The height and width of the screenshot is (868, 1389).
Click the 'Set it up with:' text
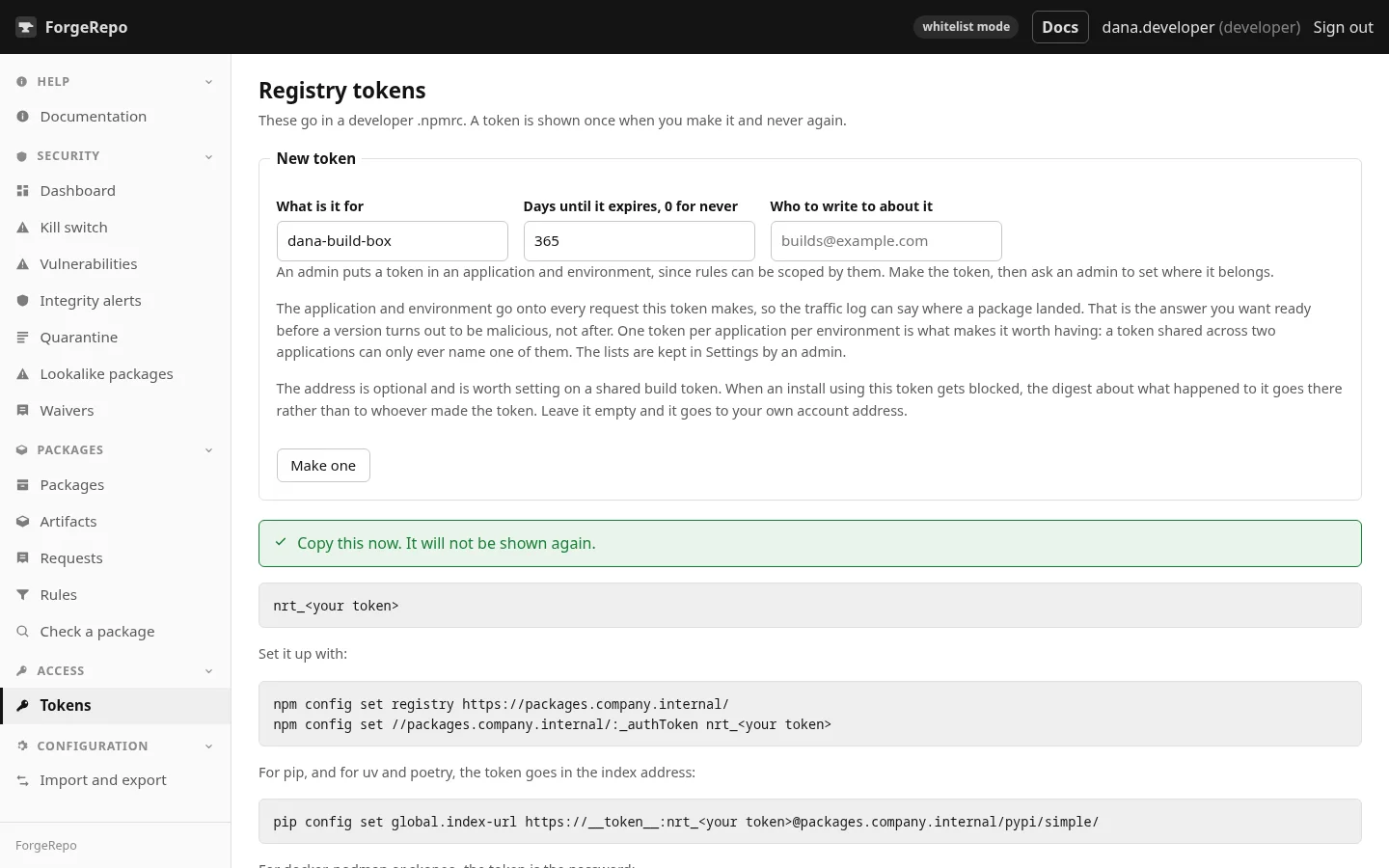coord(303,654)
